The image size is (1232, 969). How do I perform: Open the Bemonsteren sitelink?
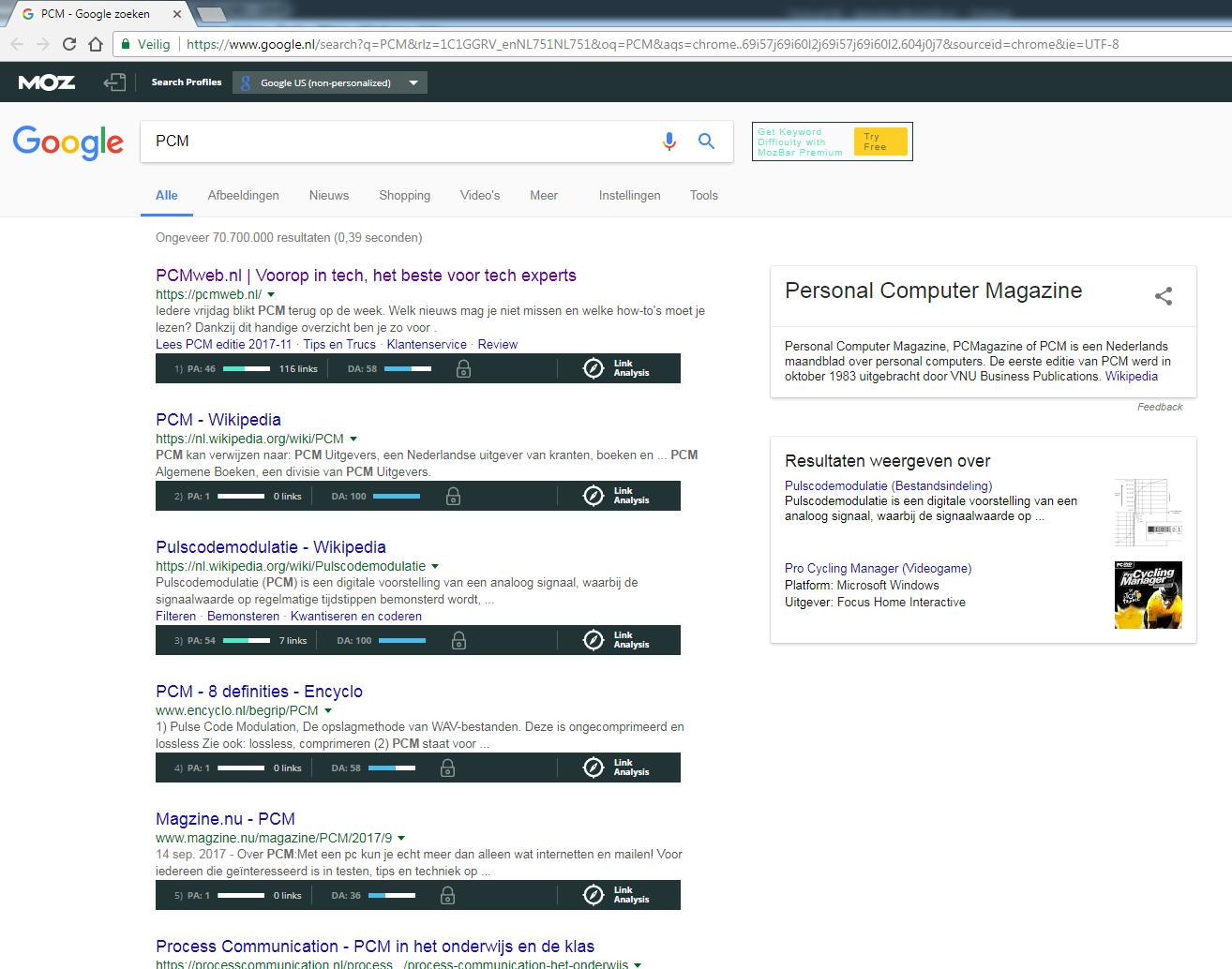(x=244, y=616)
